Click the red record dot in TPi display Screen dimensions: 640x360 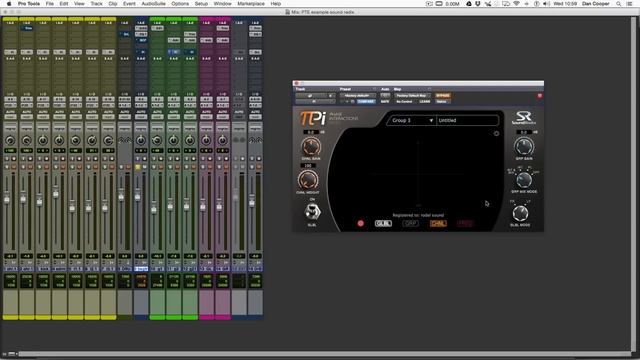click(360, 223)
